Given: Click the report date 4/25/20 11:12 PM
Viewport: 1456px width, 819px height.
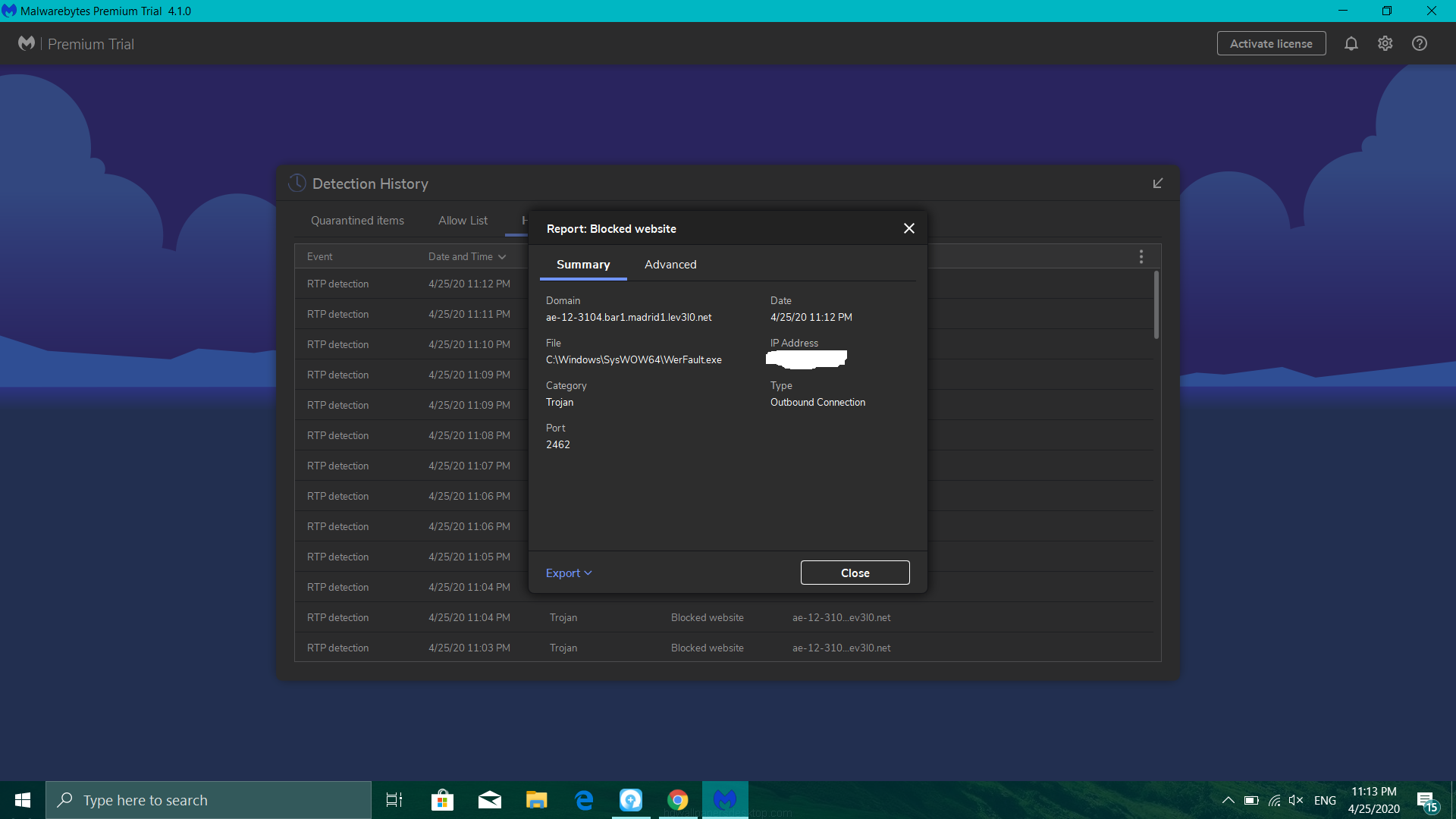Looking at the screenshot, I should [x=811, y=317].
